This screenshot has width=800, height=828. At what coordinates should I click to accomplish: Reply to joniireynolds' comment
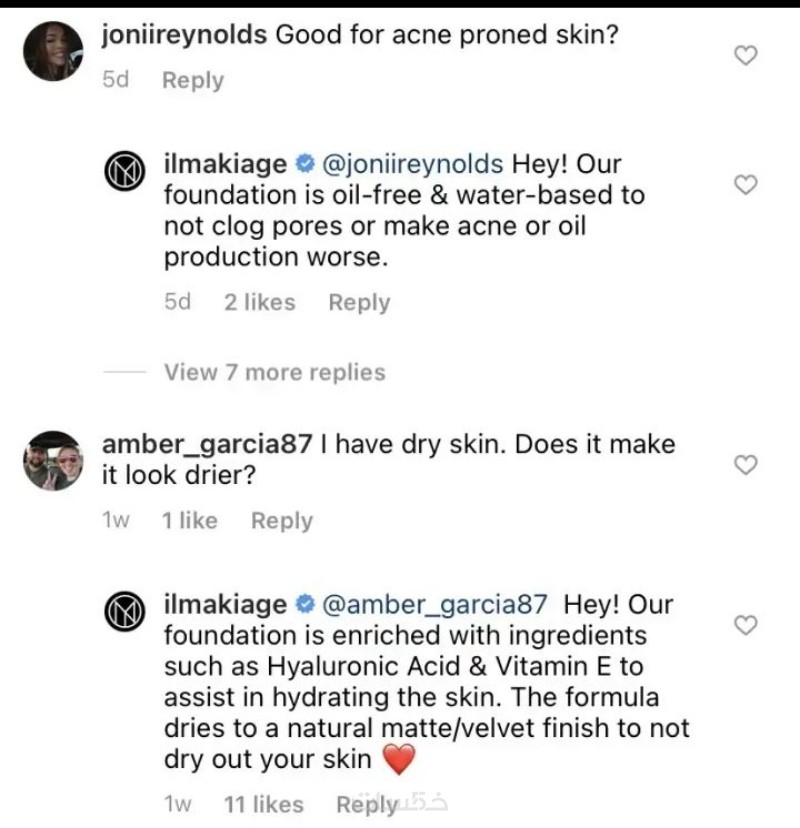[192, 81]
